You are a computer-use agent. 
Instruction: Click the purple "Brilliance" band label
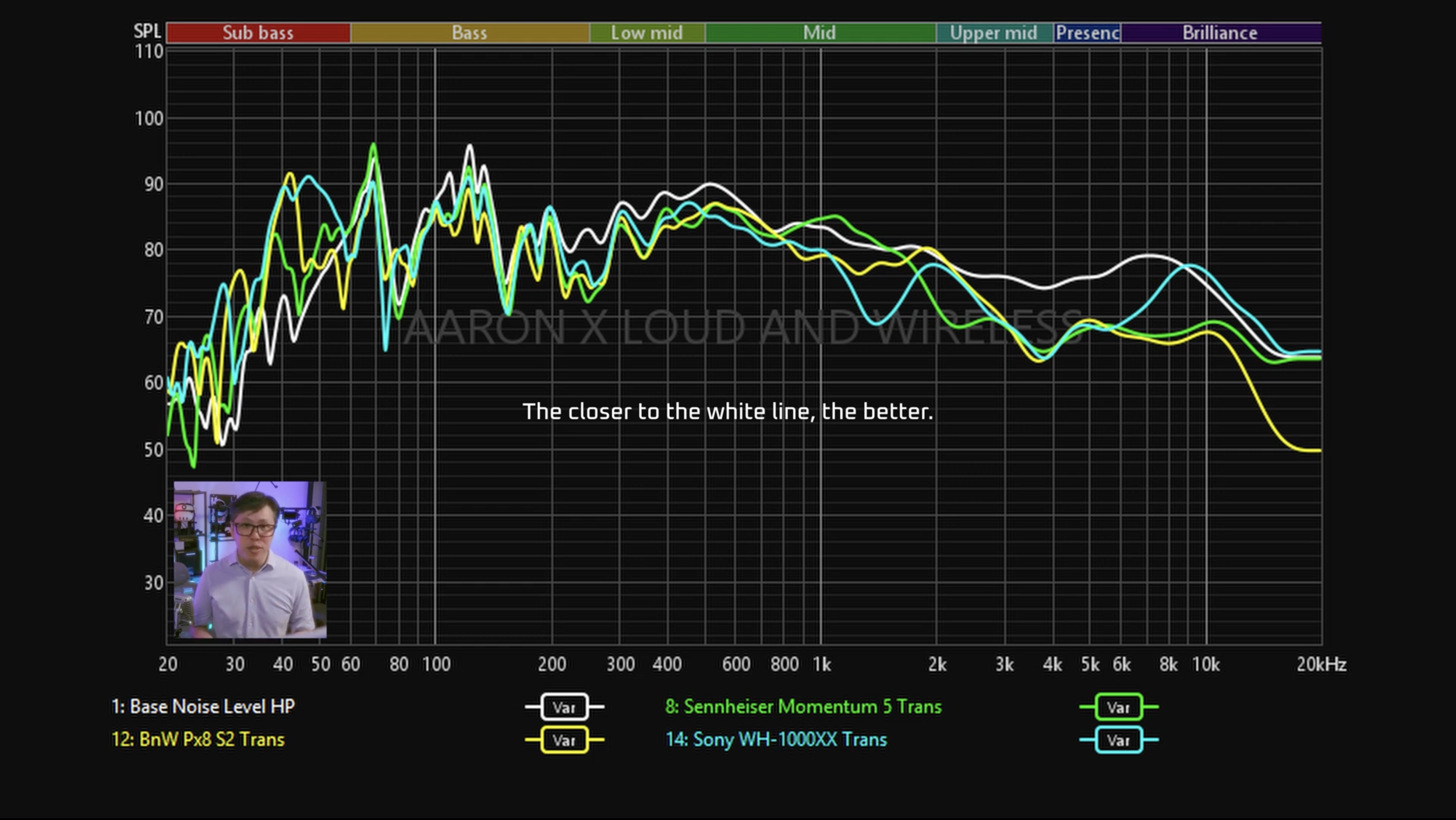1221,33
